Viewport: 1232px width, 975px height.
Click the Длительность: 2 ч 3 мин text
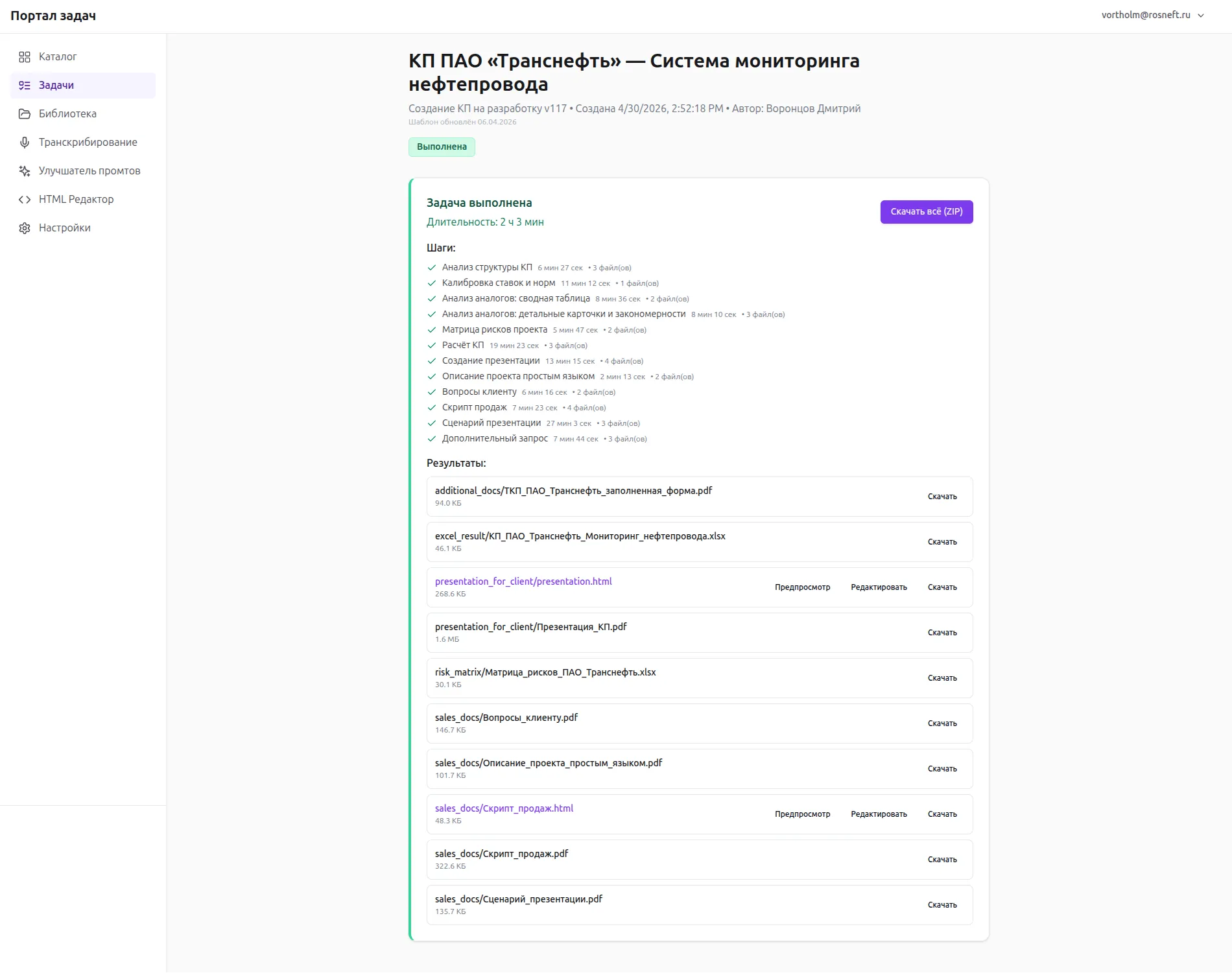tap(485, 222)
